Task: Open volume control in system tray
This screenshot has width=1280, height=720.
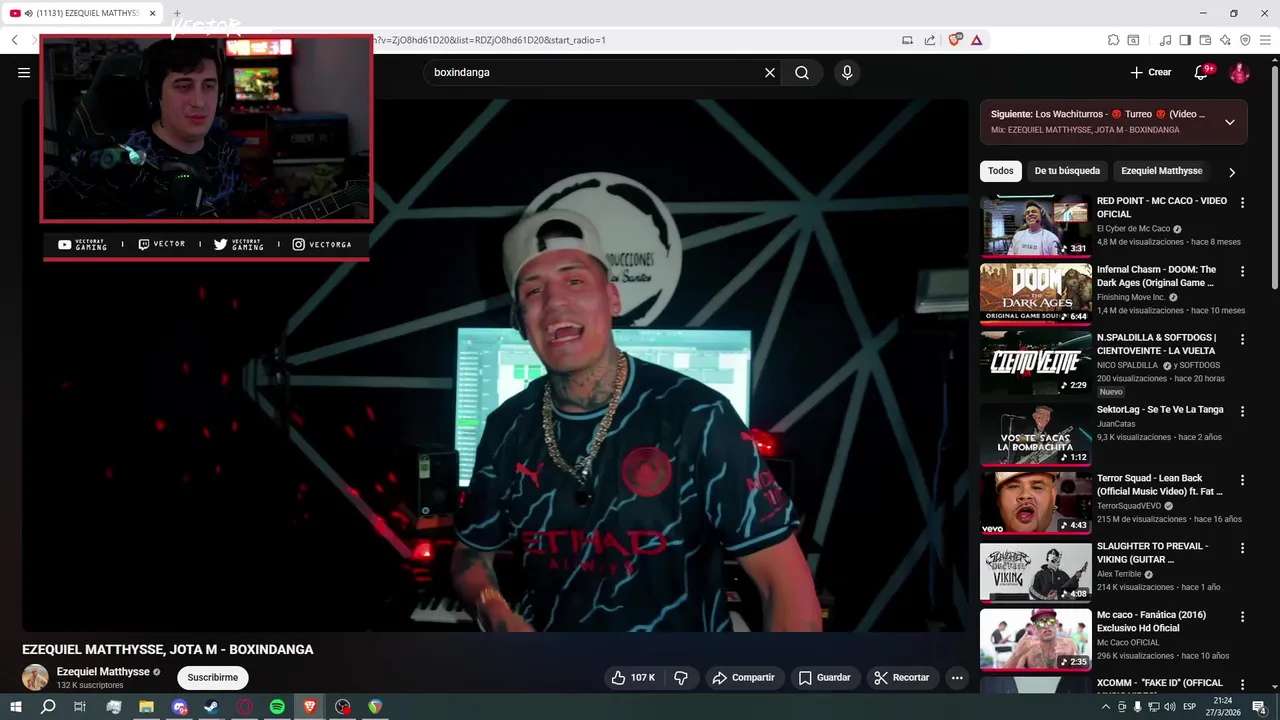Action: [1169, 707]
